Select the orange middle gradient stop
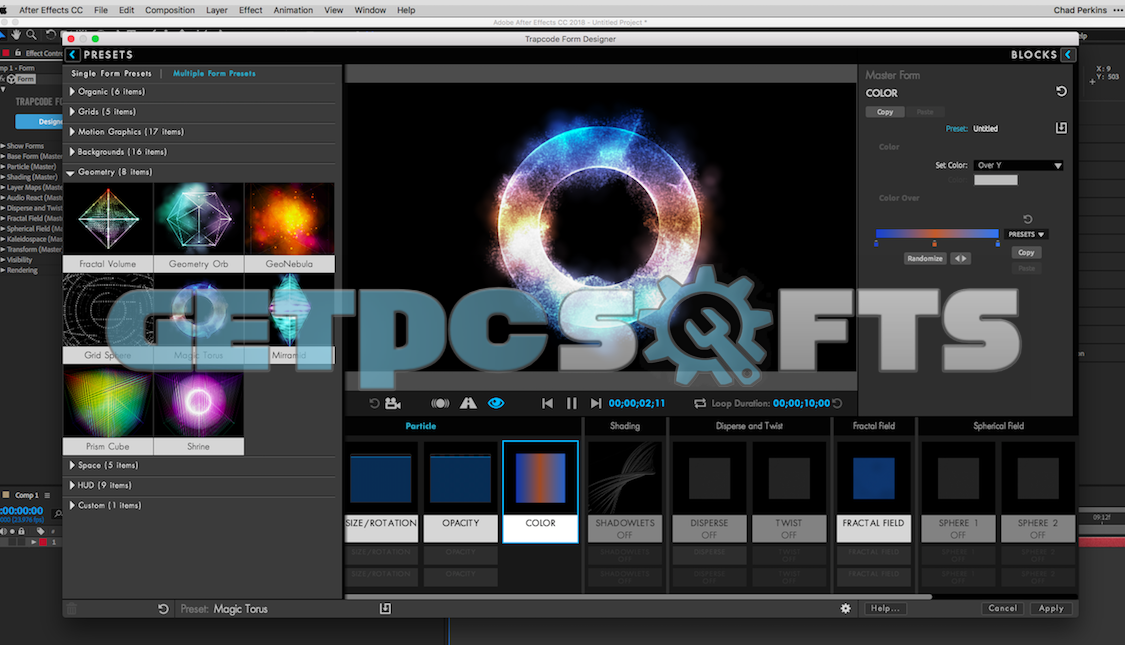 click(934, 244)
